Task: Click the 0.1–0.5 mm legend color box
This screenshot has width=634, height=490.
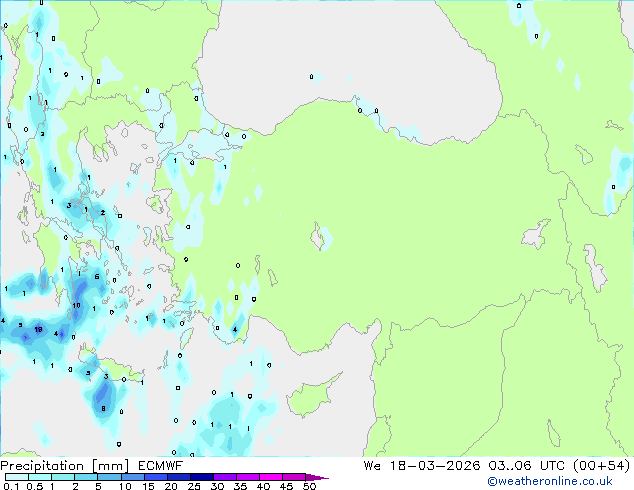Action: point(17,477)
